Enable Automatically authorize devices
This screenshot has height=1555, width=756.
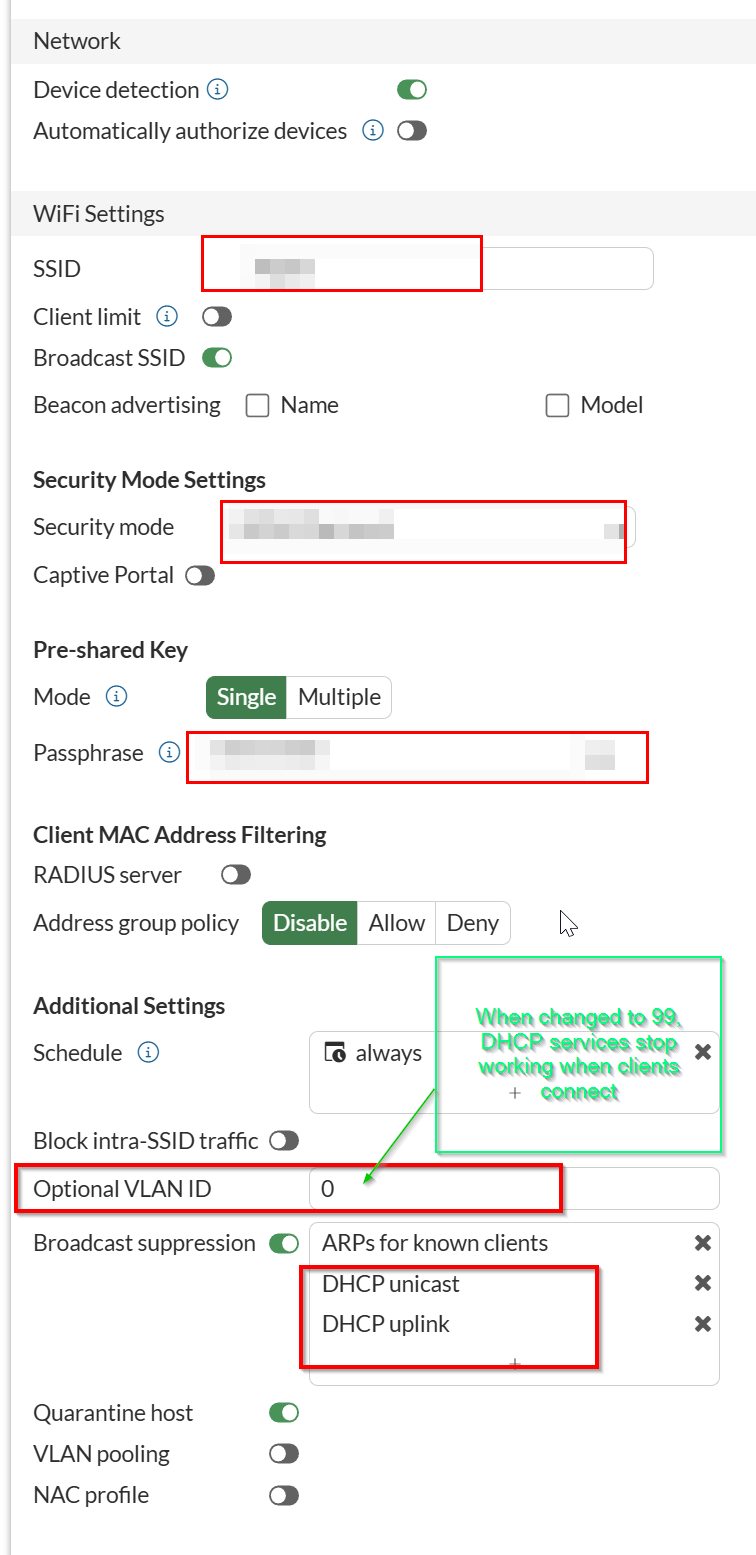[x=412, y=131]
